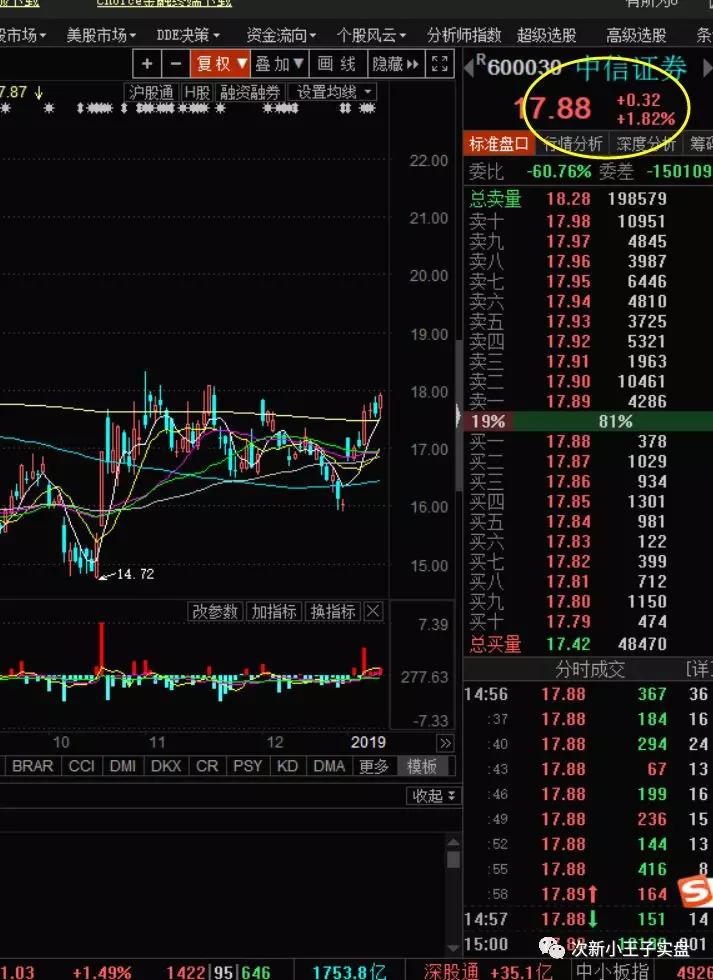Image resolution: width=713 pixels, height=980 pixels.
Task: Select the DKX indicator tab
Action: 166,766
